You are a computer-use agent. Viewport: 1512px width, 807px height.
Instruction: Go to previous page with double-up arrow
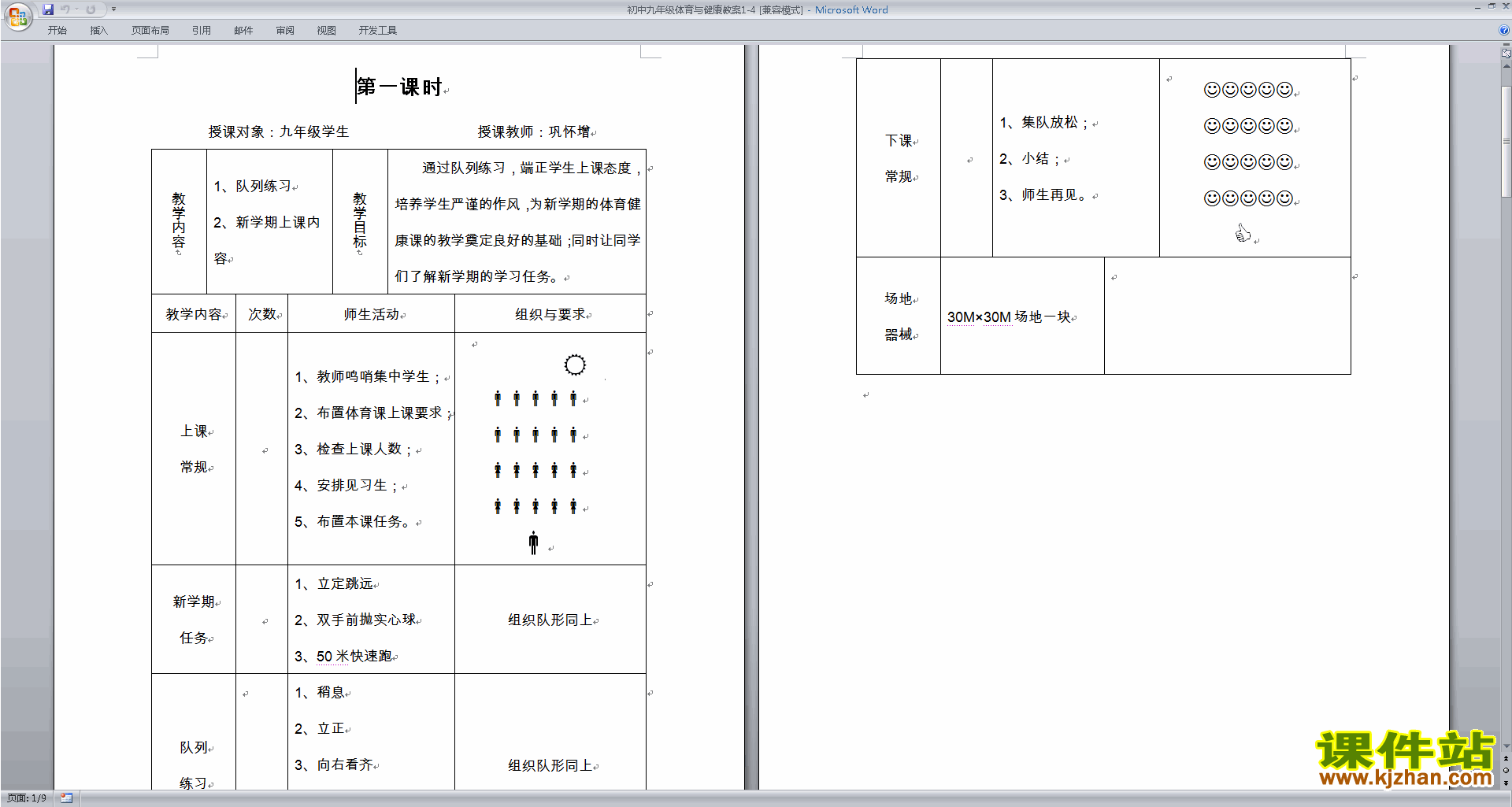pyautogui.click(x=1506, y=758)
